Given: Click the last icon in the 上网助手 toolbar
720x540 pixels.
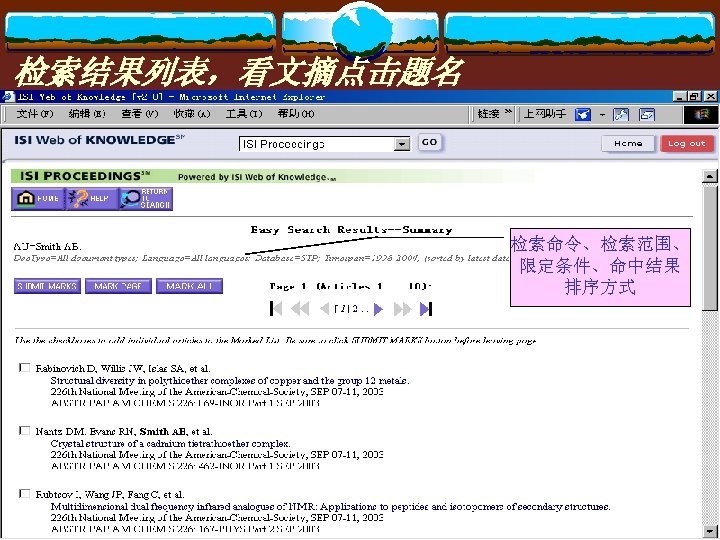Looking at the screenshot, I should [x=647, y=114].
